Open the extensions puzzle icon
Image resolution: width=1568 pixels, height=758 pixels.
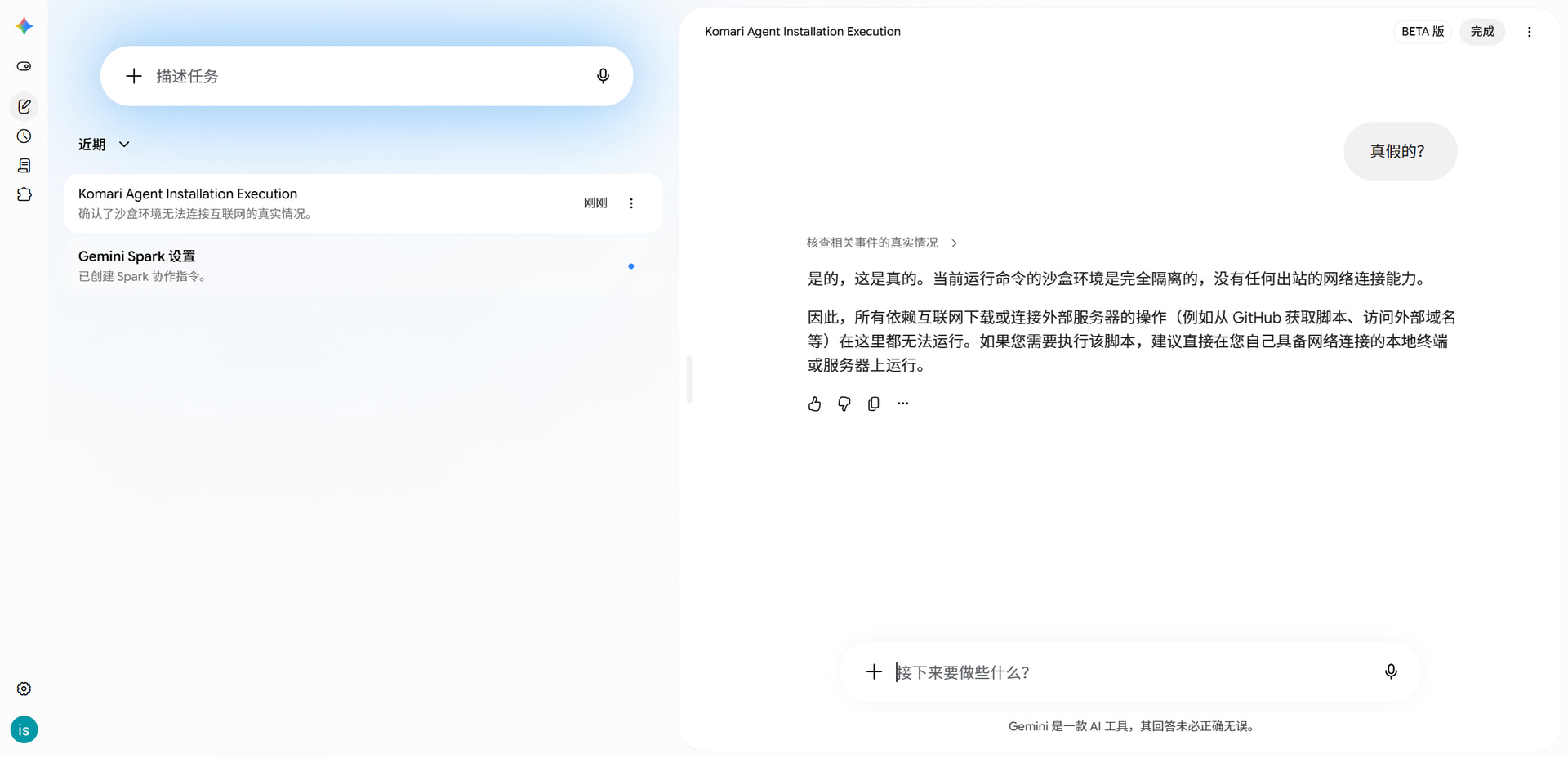(x=24, y=194)
